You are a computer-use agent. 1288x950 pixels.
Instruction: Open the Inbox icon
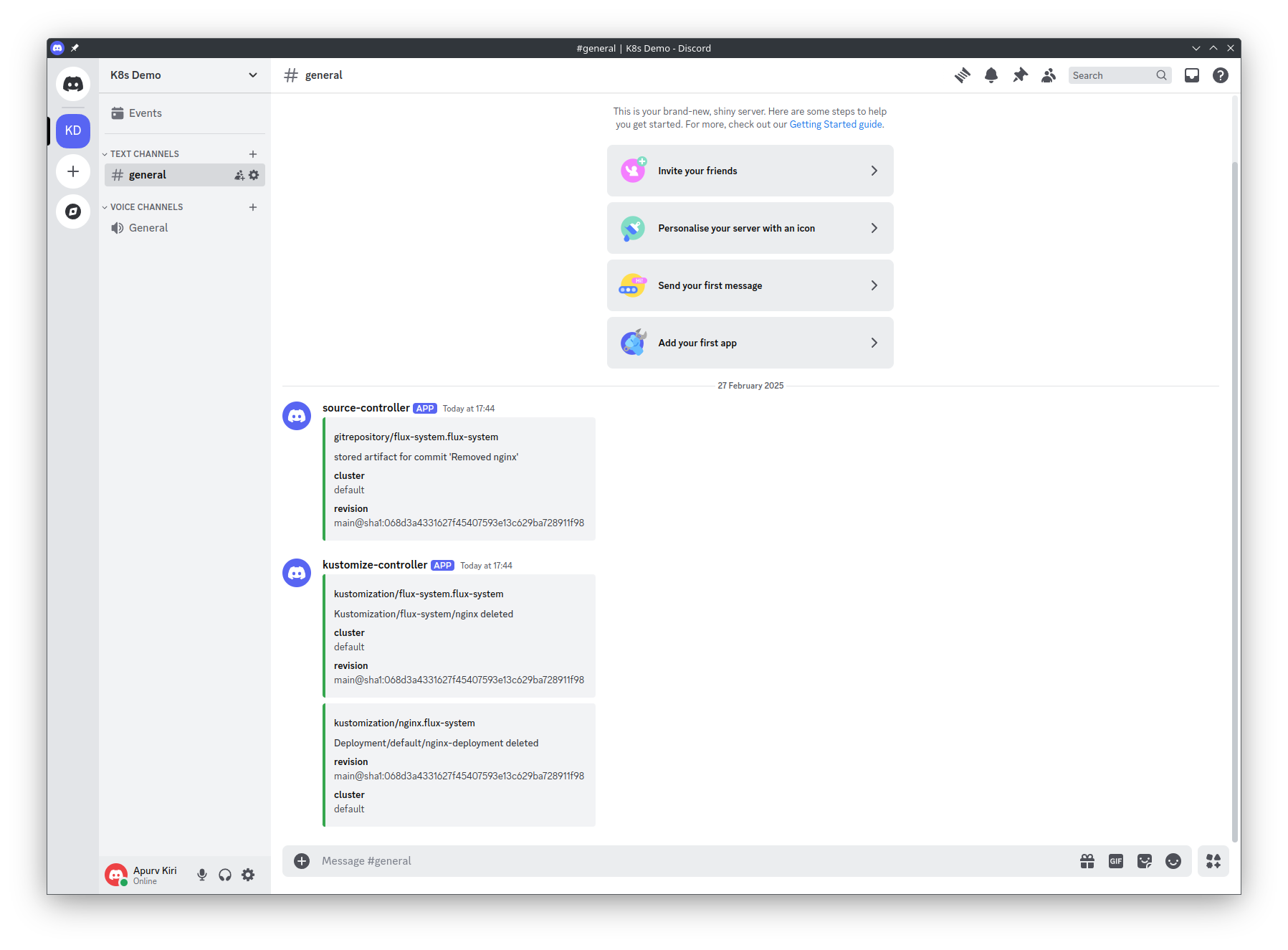pos(1191,75)
